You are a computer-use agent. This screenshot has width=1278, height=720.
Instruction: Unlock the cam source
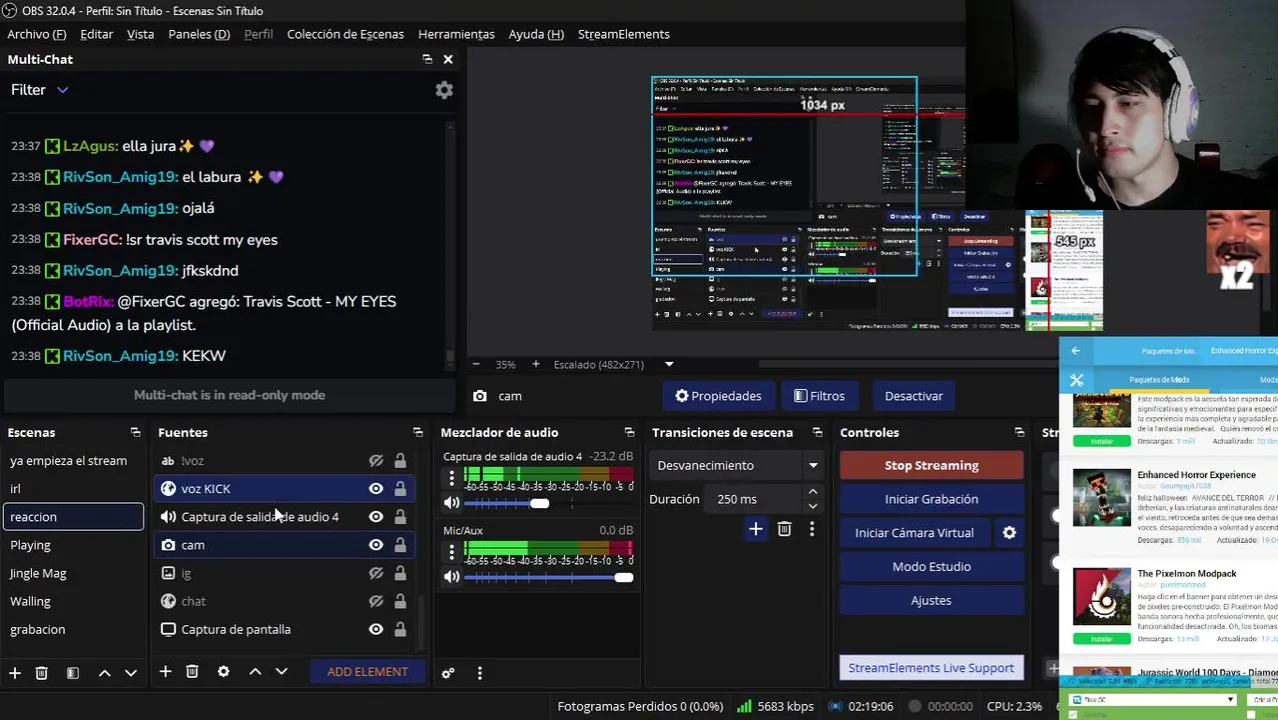point(400,545)
